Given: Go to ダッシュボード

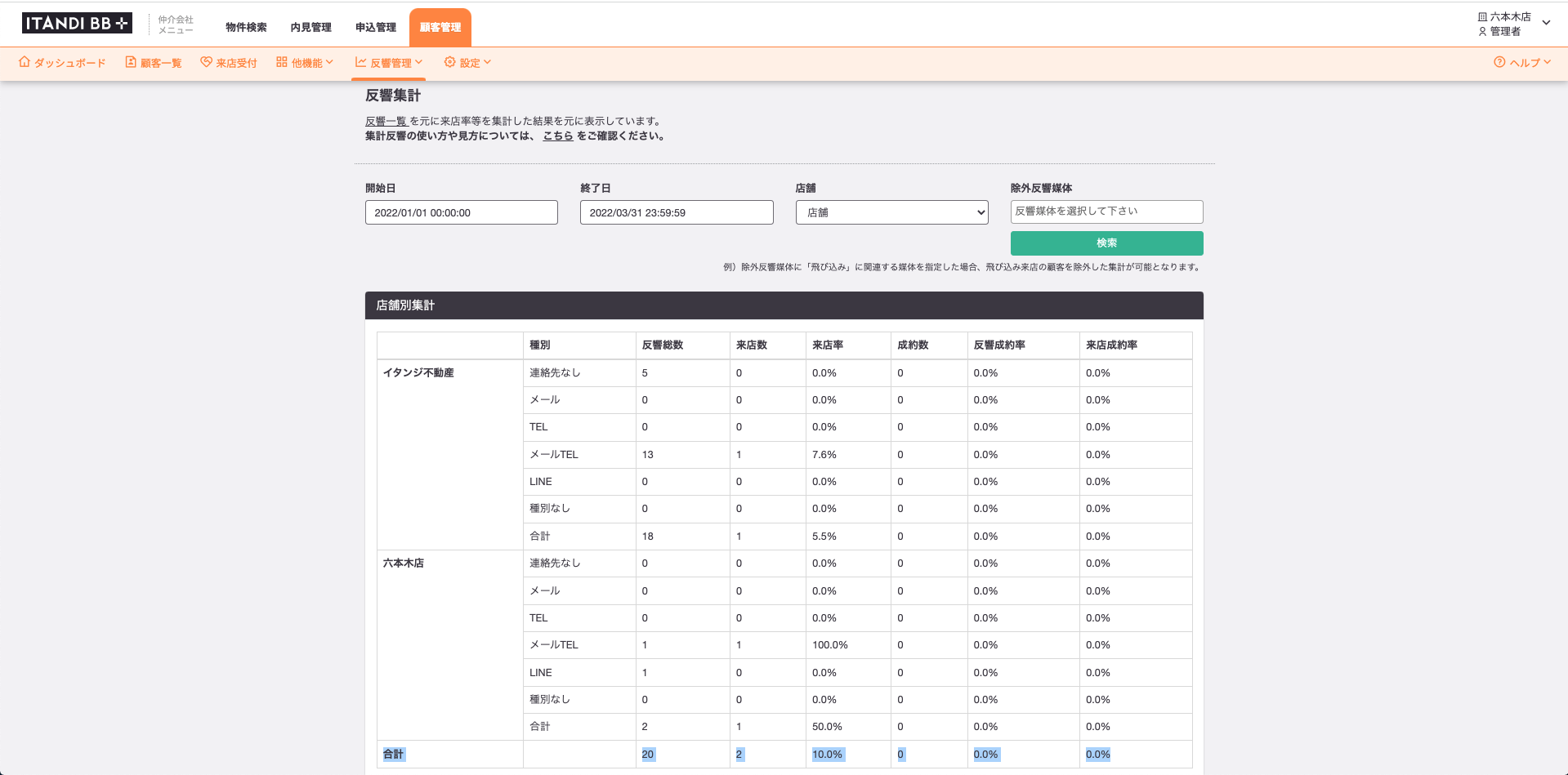Looking at the screenshot, I should [69, 63].
